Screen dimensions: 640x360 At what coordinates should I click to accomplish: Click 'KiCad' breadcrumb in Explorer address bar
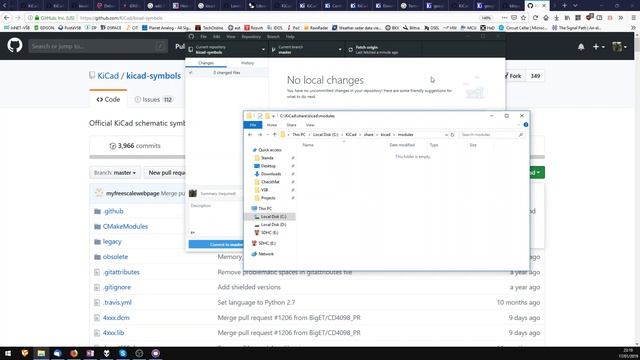pyautogui.click(x=351, y=135)
